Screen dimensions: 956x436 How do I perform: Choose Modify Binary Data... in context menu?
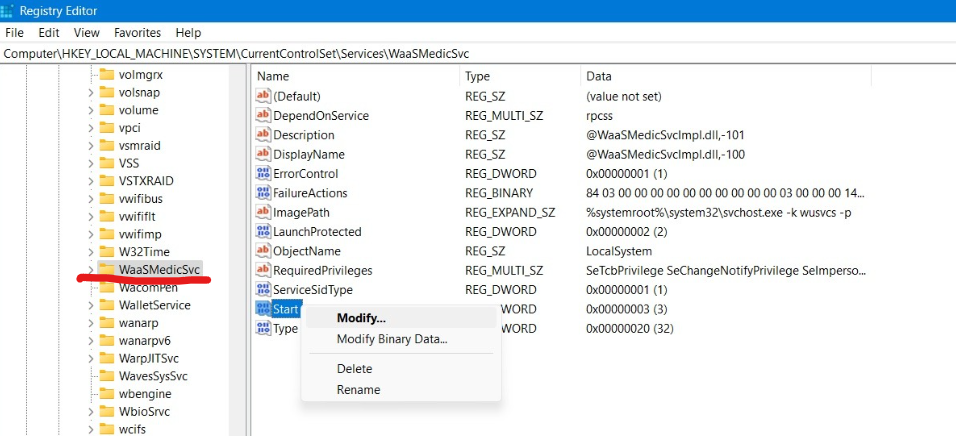(401, 339)
